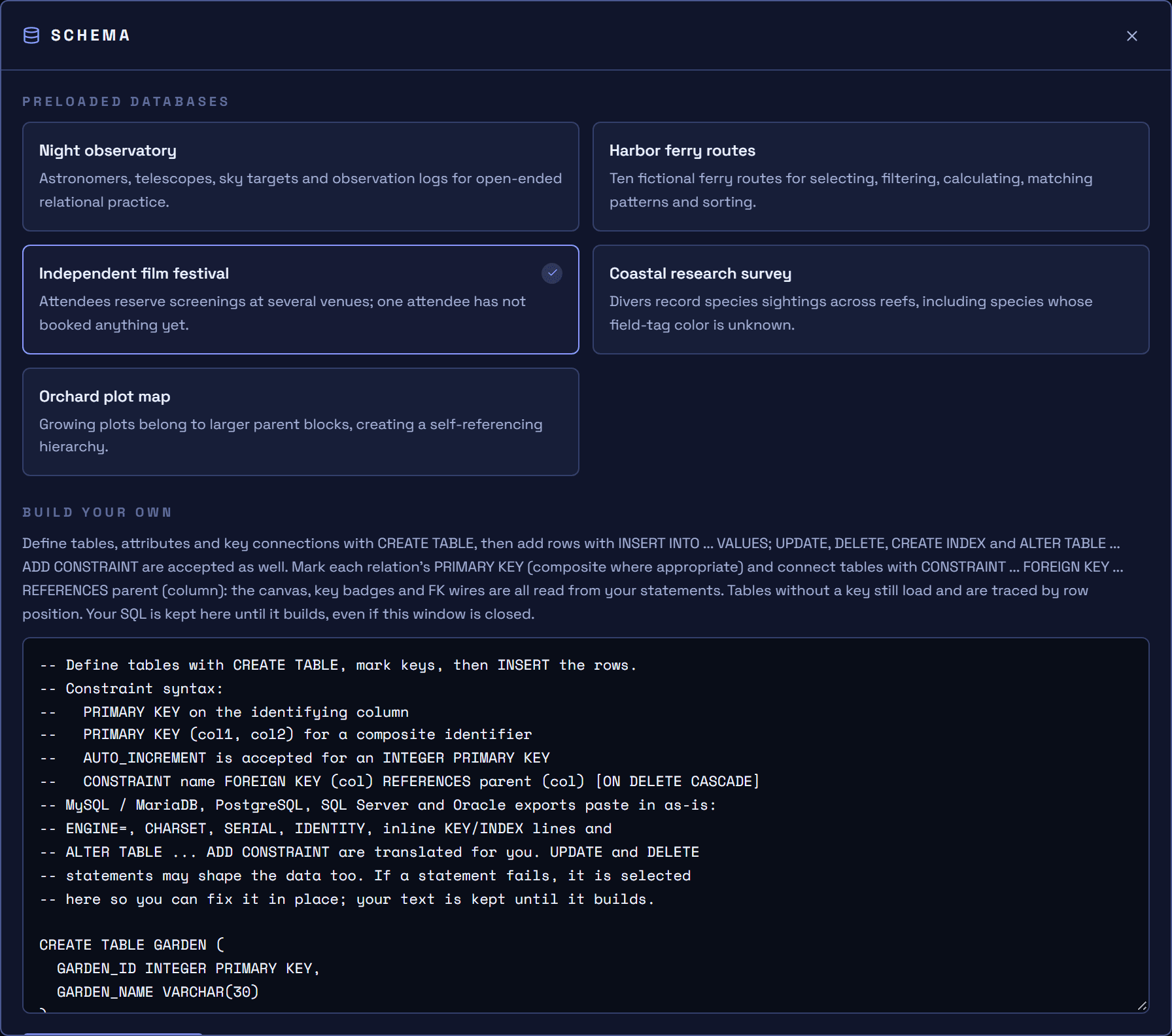This screenshot has height=1036, width=1172.
Task: Choose the Harbor ferry routes database
Action: (870, 177)
